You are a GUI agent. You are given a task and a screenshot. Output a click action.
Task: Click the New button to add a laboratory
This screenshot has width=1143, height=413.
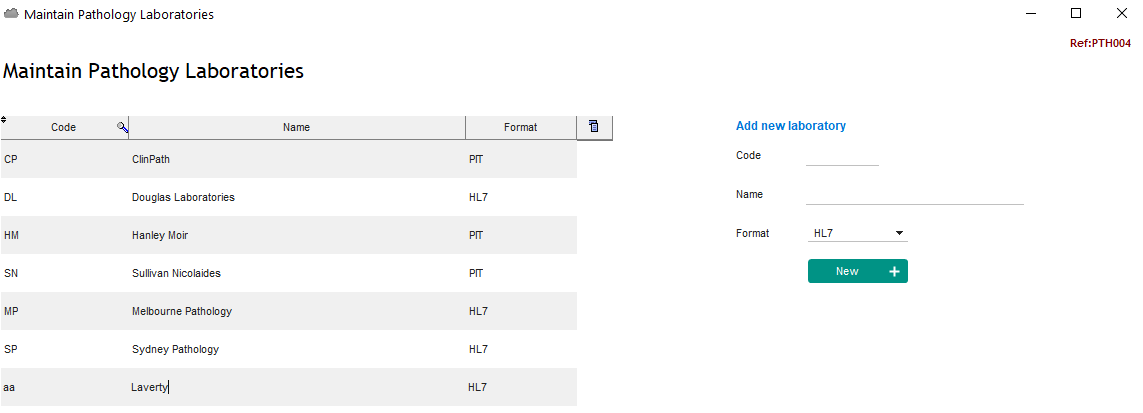click(x=858, y=271)
